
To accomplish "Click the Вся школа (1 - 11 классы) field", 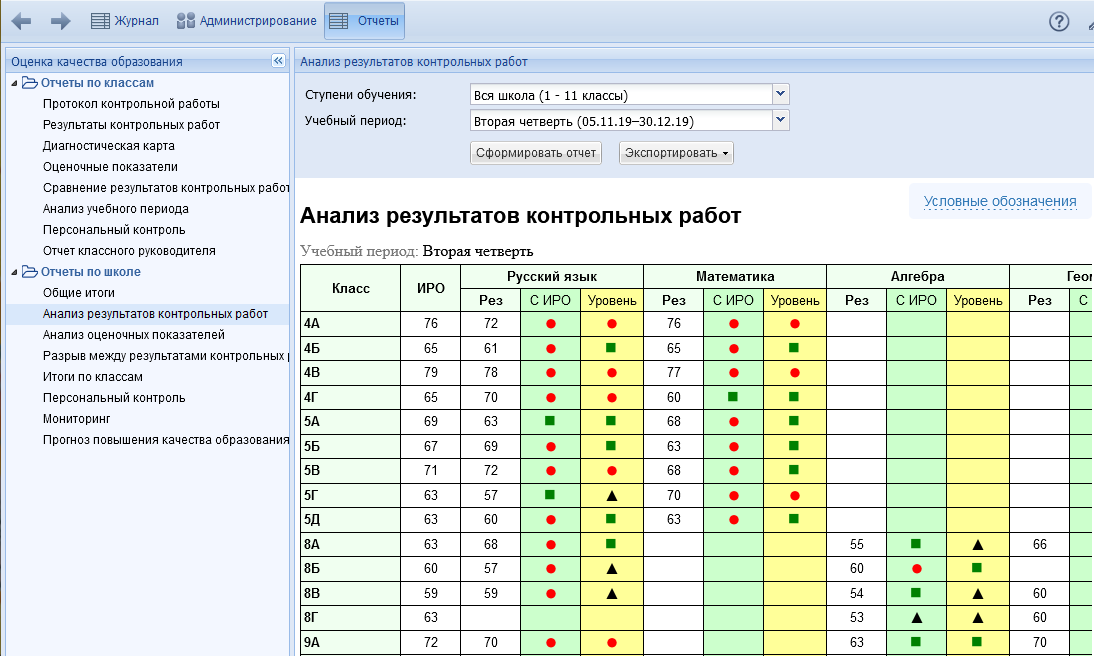I will [x=621, y=95].
